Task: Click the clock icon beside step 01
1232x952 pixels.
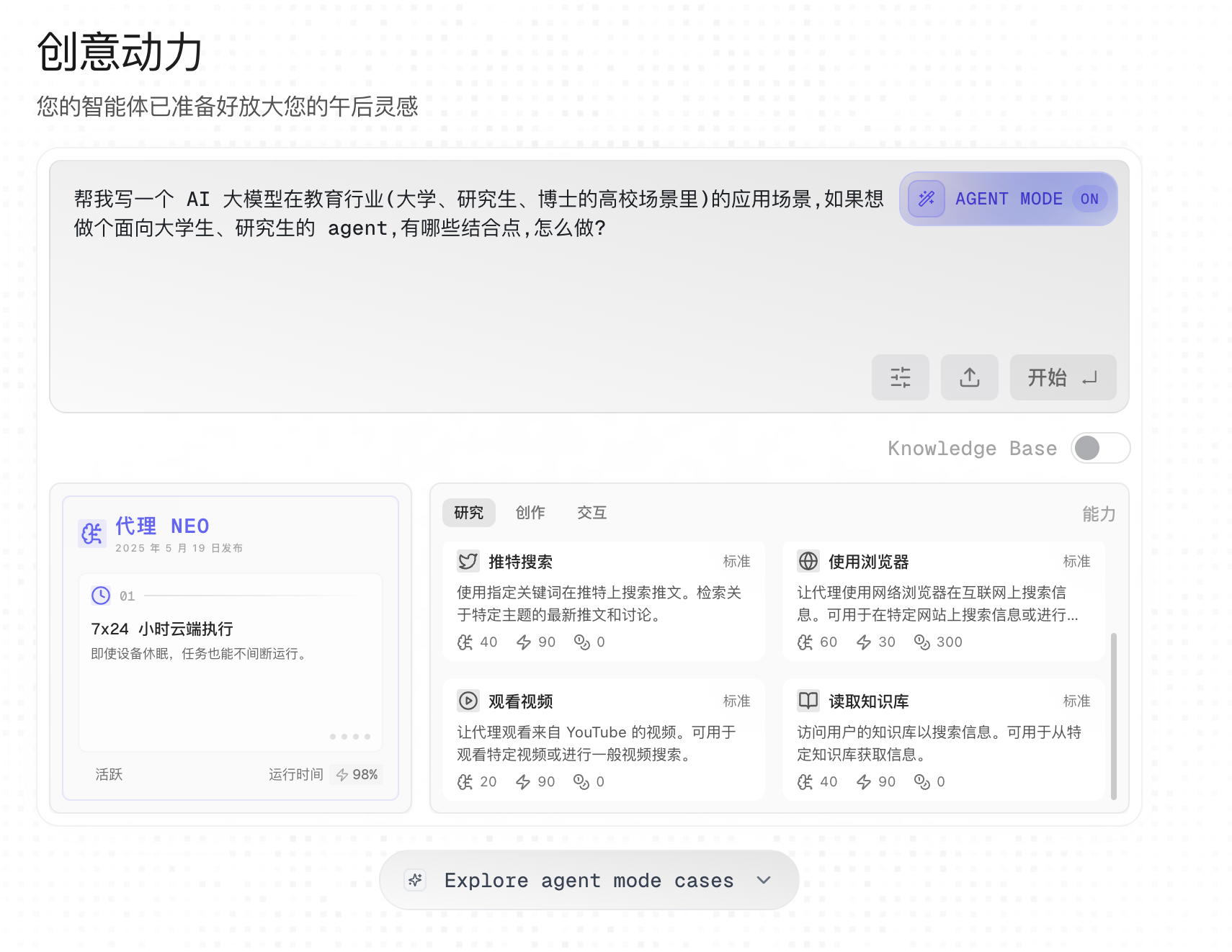Action: point(101,596)
